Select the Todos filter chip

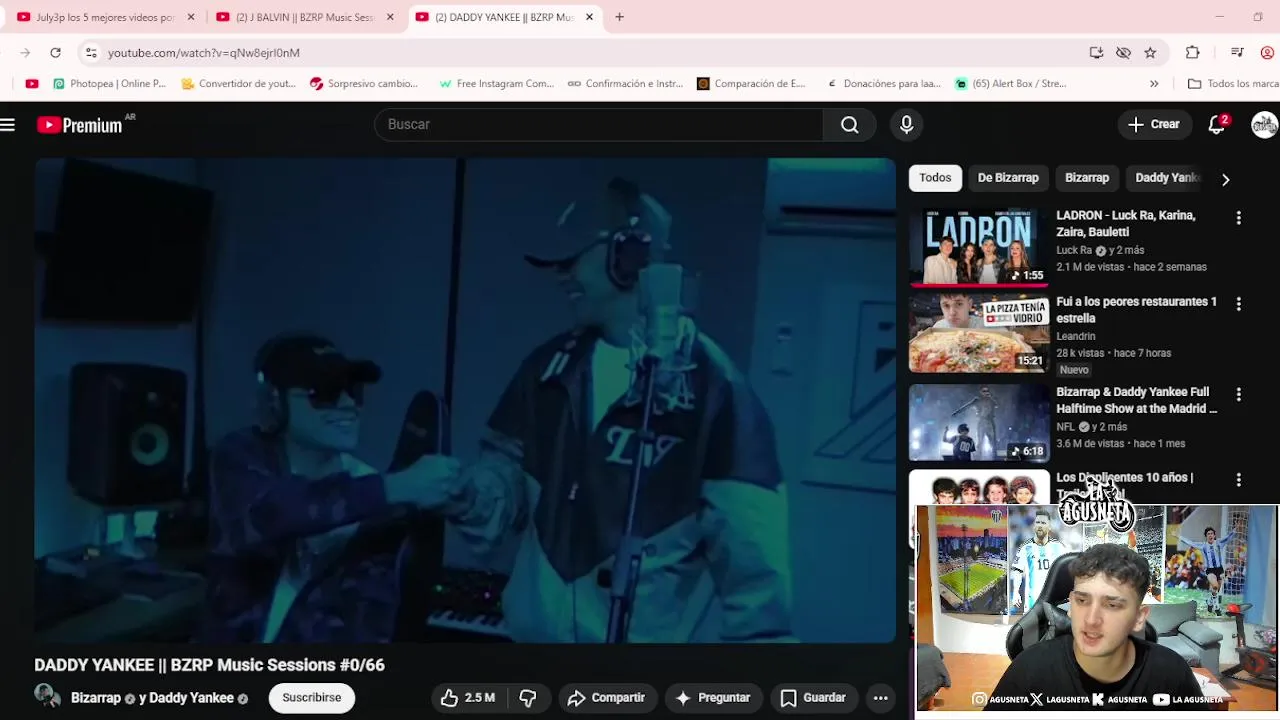click(x=935, y=178)
